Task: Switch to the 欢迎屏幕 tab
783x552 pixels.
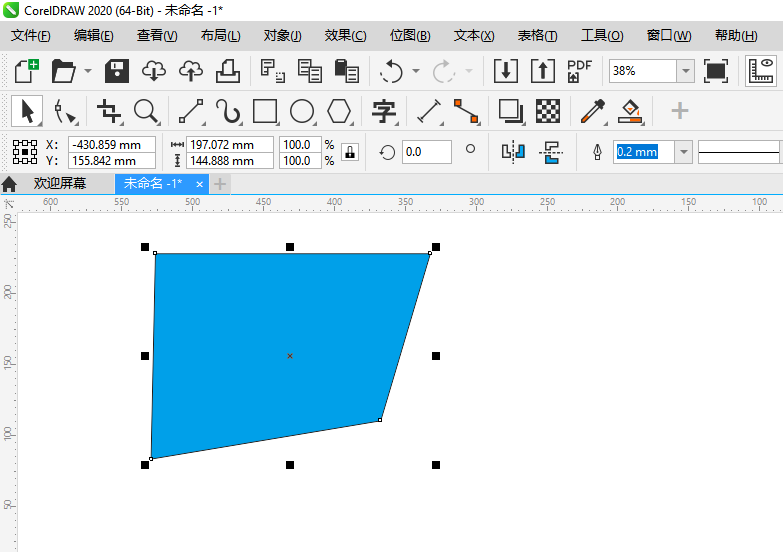Action: [60, 184]
